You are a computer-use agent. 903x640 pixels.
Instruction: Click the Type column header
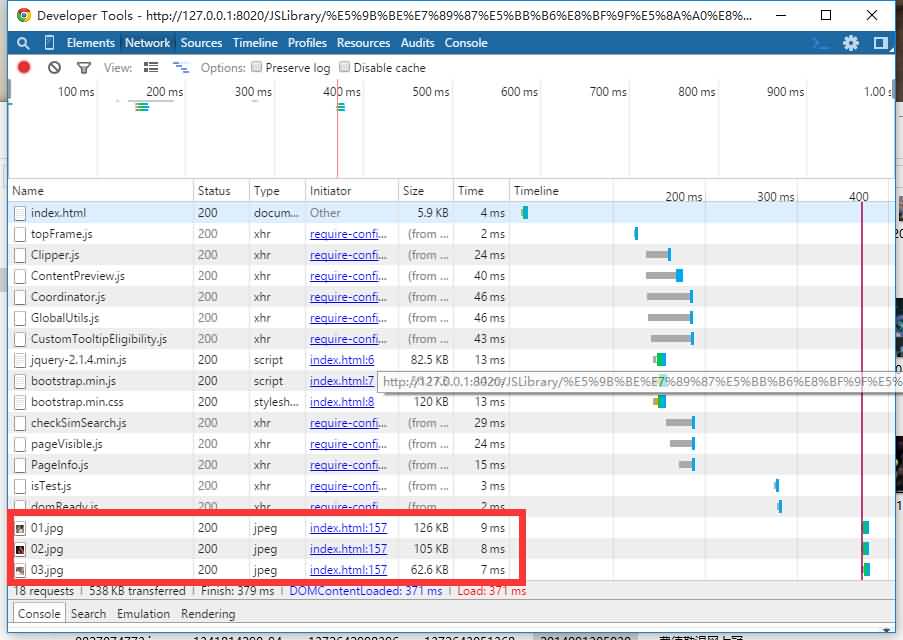277,191
